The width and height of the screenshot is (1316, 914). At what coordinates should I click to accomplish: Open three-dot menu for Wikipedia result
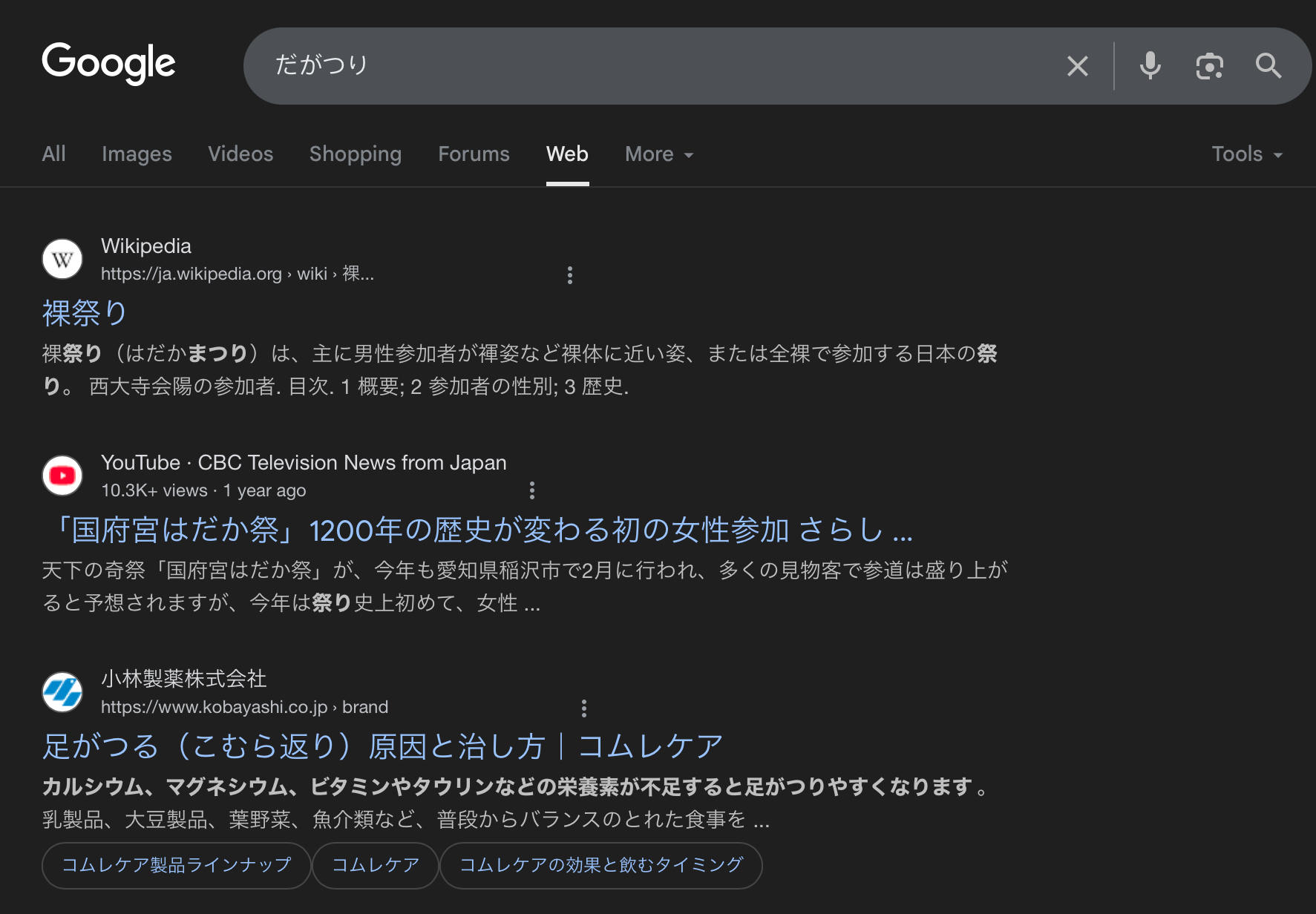pos(569,275)
